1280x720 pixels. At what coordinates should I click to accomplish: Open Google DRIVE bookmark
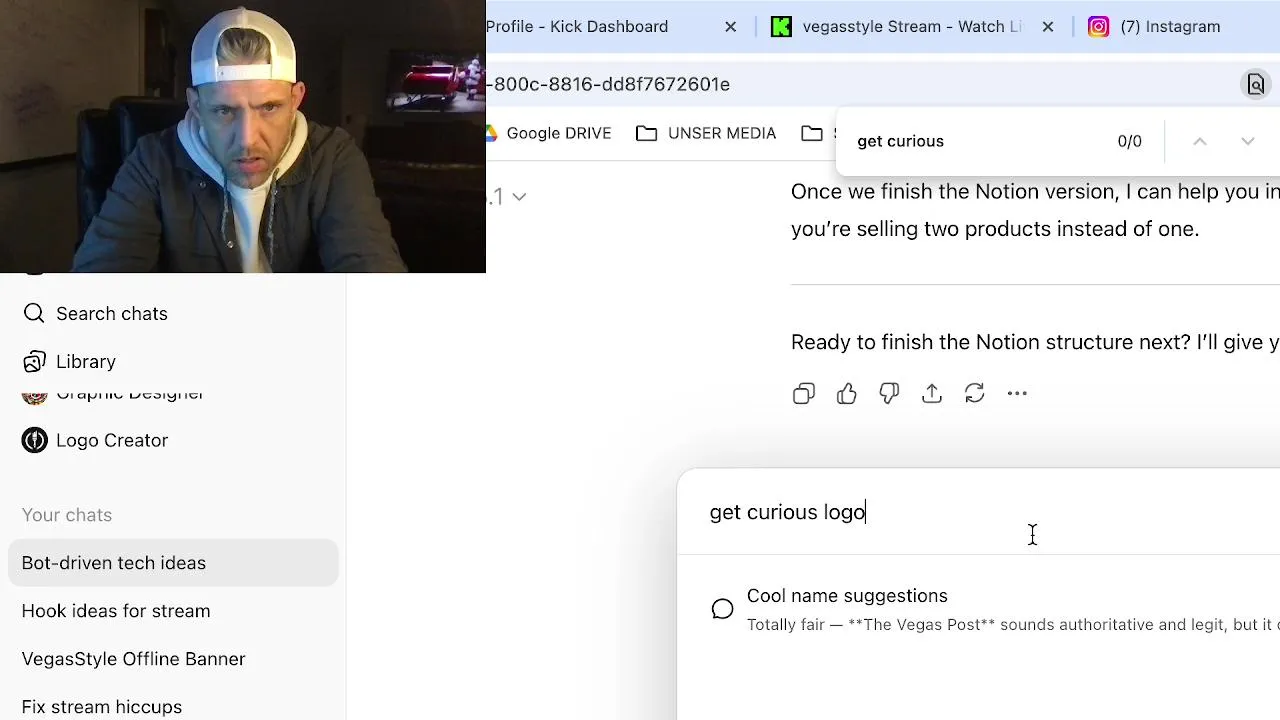[548, 133]
